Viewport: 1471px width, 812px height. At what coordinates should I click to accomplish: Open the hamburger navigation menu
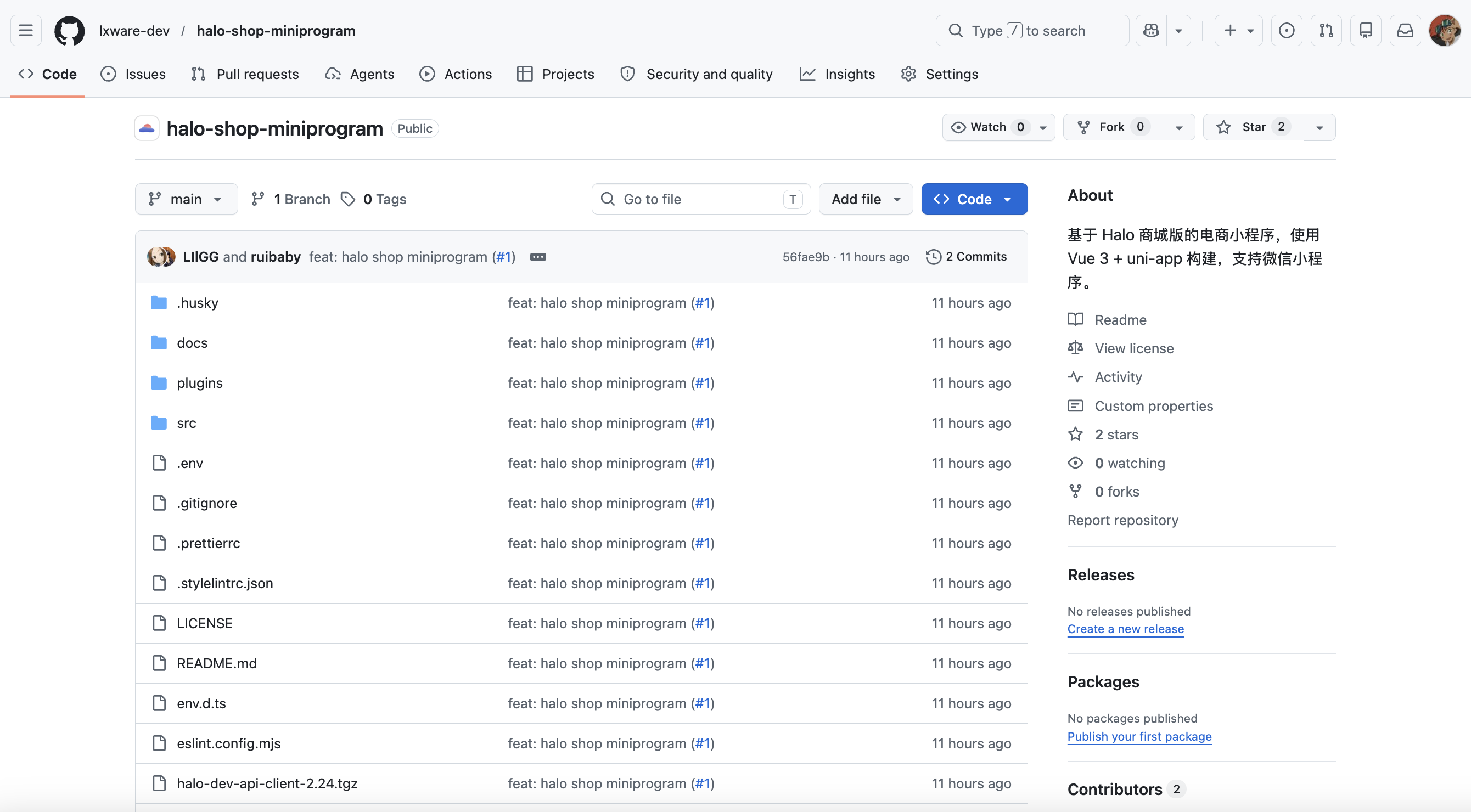coord(25,30)
